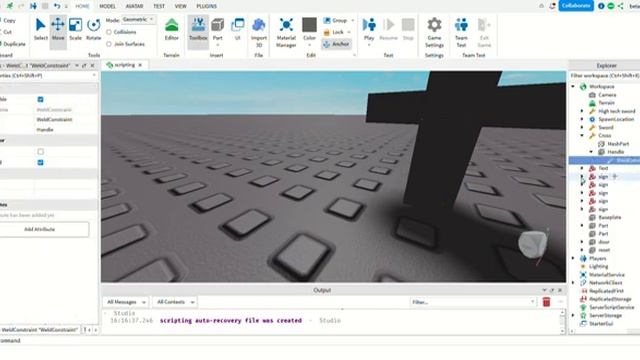Viewport: 640px width, 360px height.
Task: Open the Material Manager
Action: [x=286, y=33]
